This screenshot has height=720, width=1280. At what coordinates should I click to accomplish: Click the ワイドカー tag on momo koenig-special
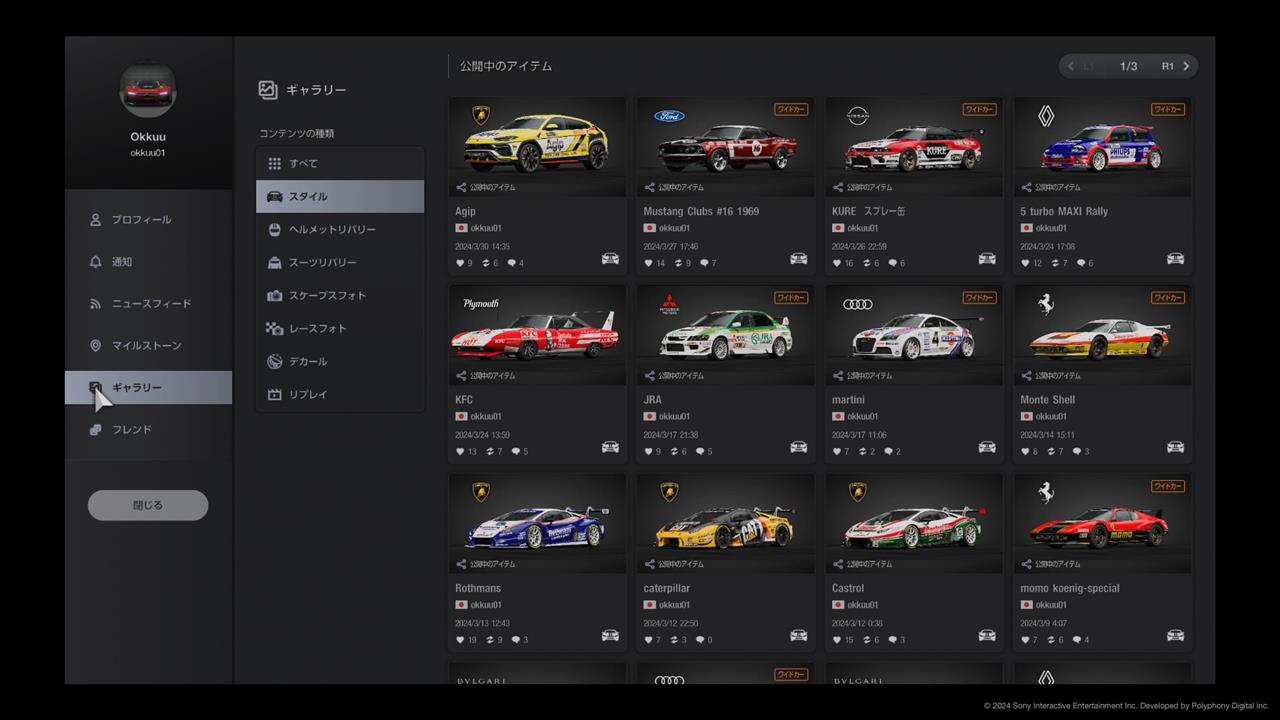point(1168,486)
